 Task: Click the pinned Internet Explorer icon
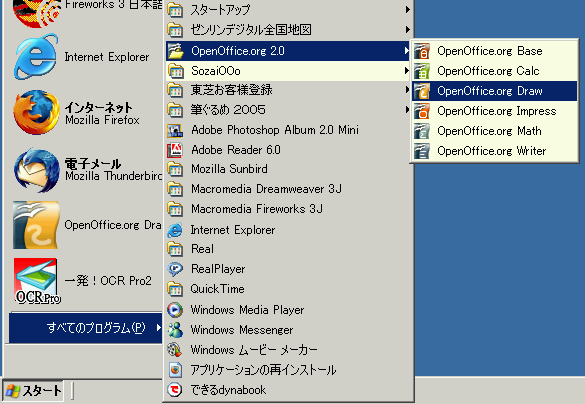(x=36, y=57)
